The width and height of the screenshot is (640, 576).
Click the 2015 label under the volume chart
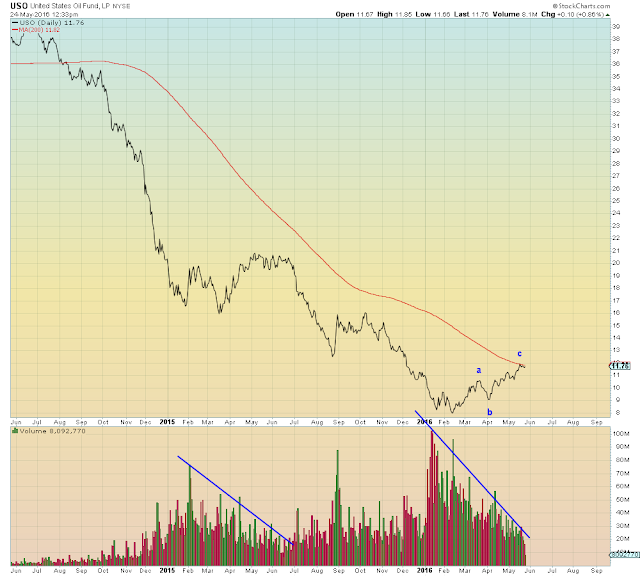click(167, 570)
